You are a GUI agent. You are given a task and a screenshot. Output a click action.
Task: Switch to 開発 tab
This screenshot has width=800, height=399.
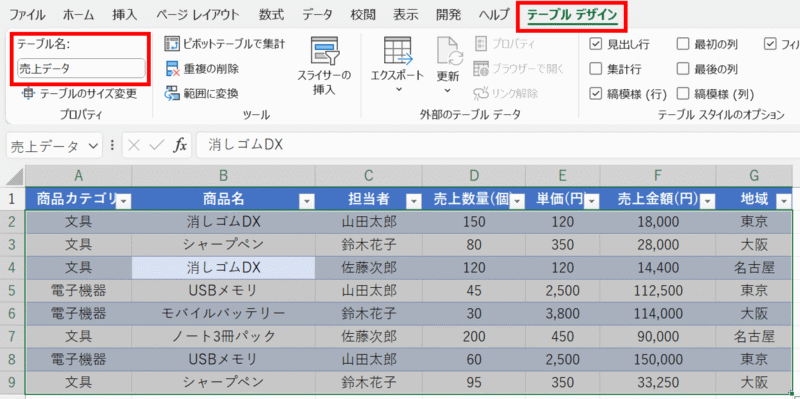[x=448, y=15]
